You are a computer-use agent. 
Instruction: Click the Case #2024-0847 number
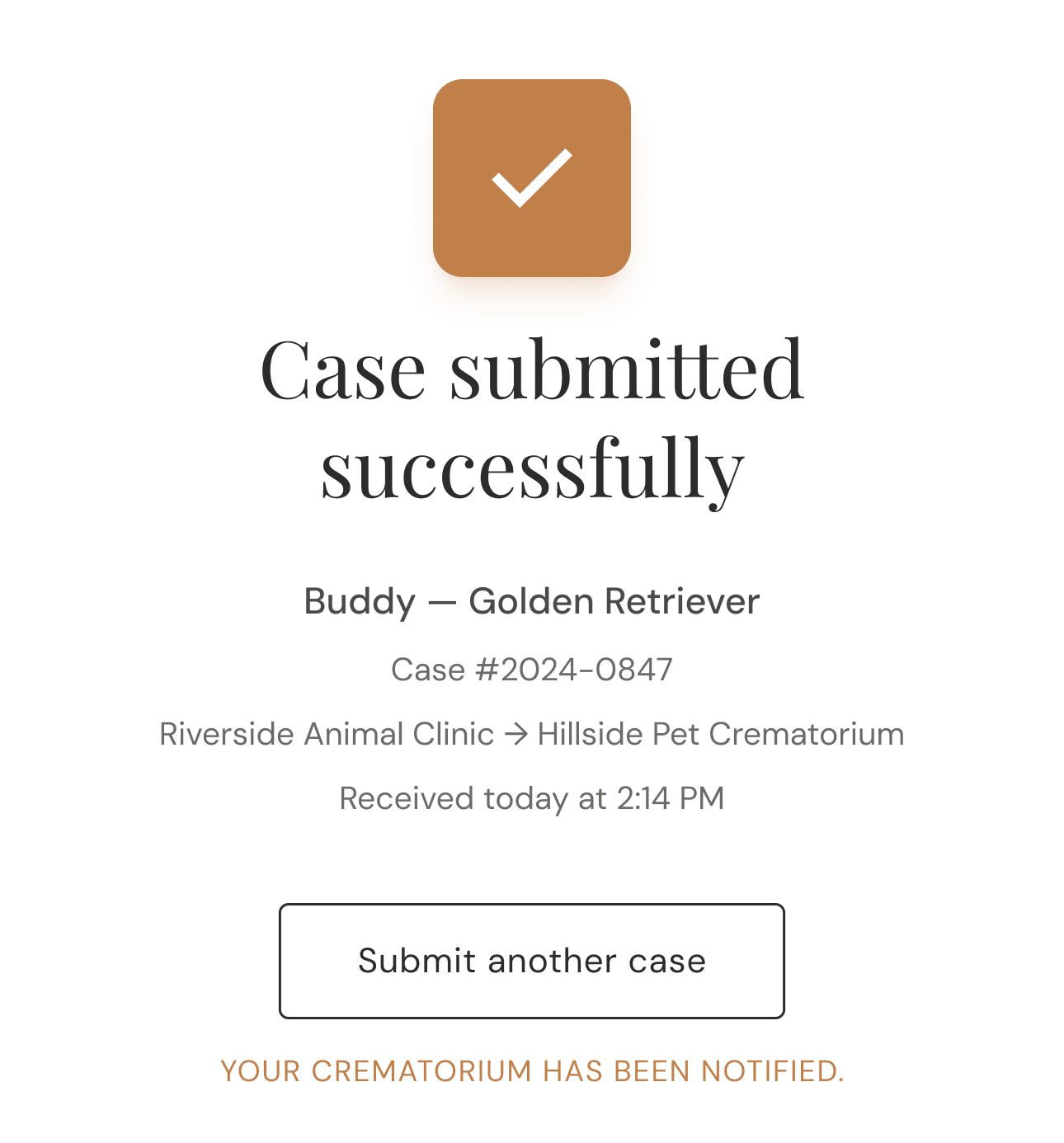point(532,670)
